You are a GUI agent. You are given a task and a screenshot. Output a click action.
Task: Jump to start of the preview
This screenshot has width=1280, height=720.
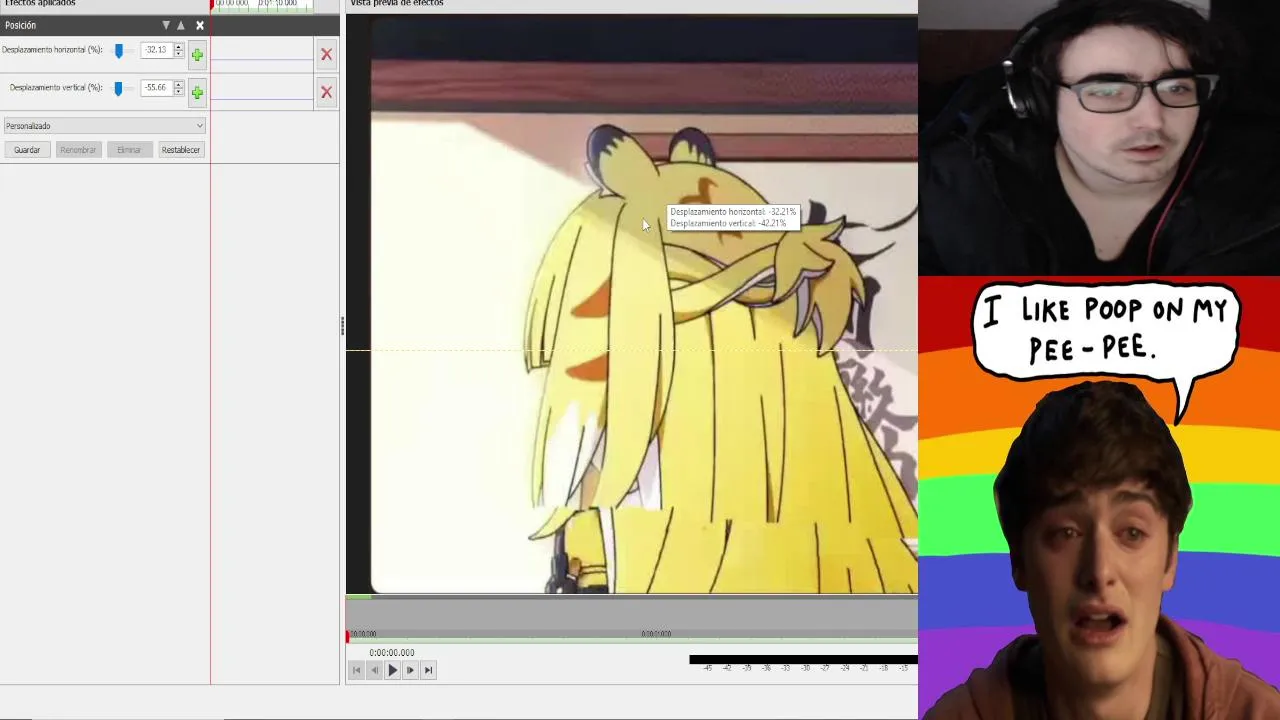[x=356, y=671]
